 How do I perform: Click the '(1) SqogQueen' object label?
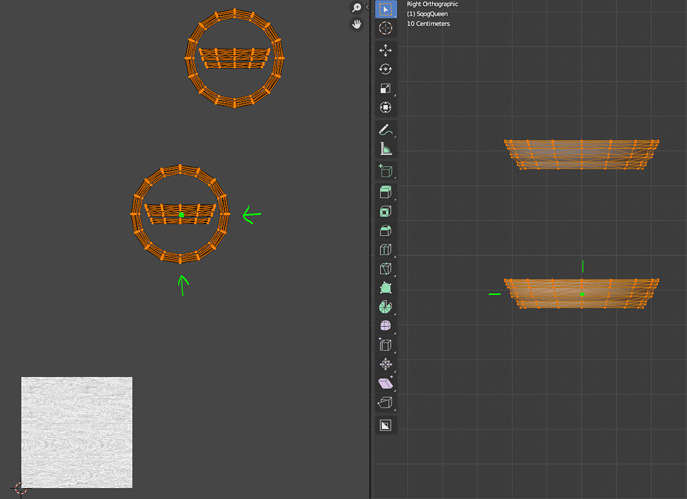[x=427, y=14]
